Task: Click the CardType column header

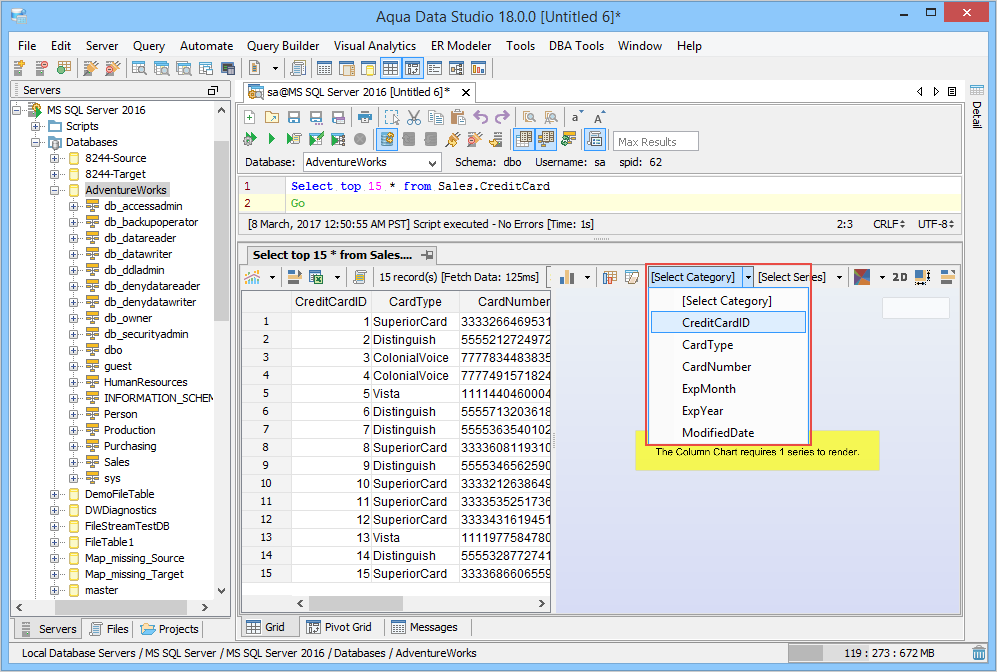Action: [415, 301]
